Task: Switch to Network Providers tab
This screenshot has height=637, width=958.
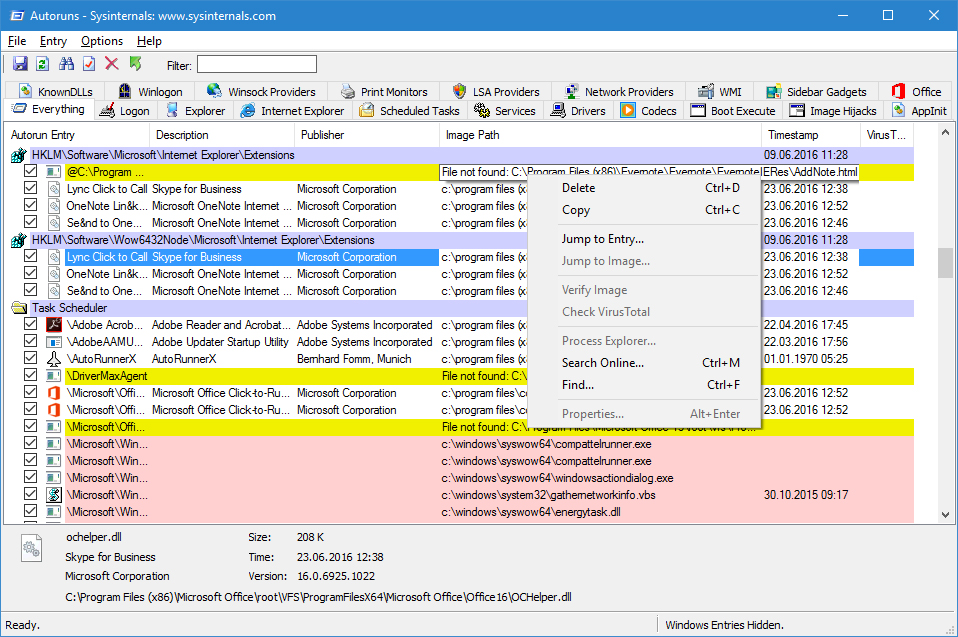Action: 618,92
